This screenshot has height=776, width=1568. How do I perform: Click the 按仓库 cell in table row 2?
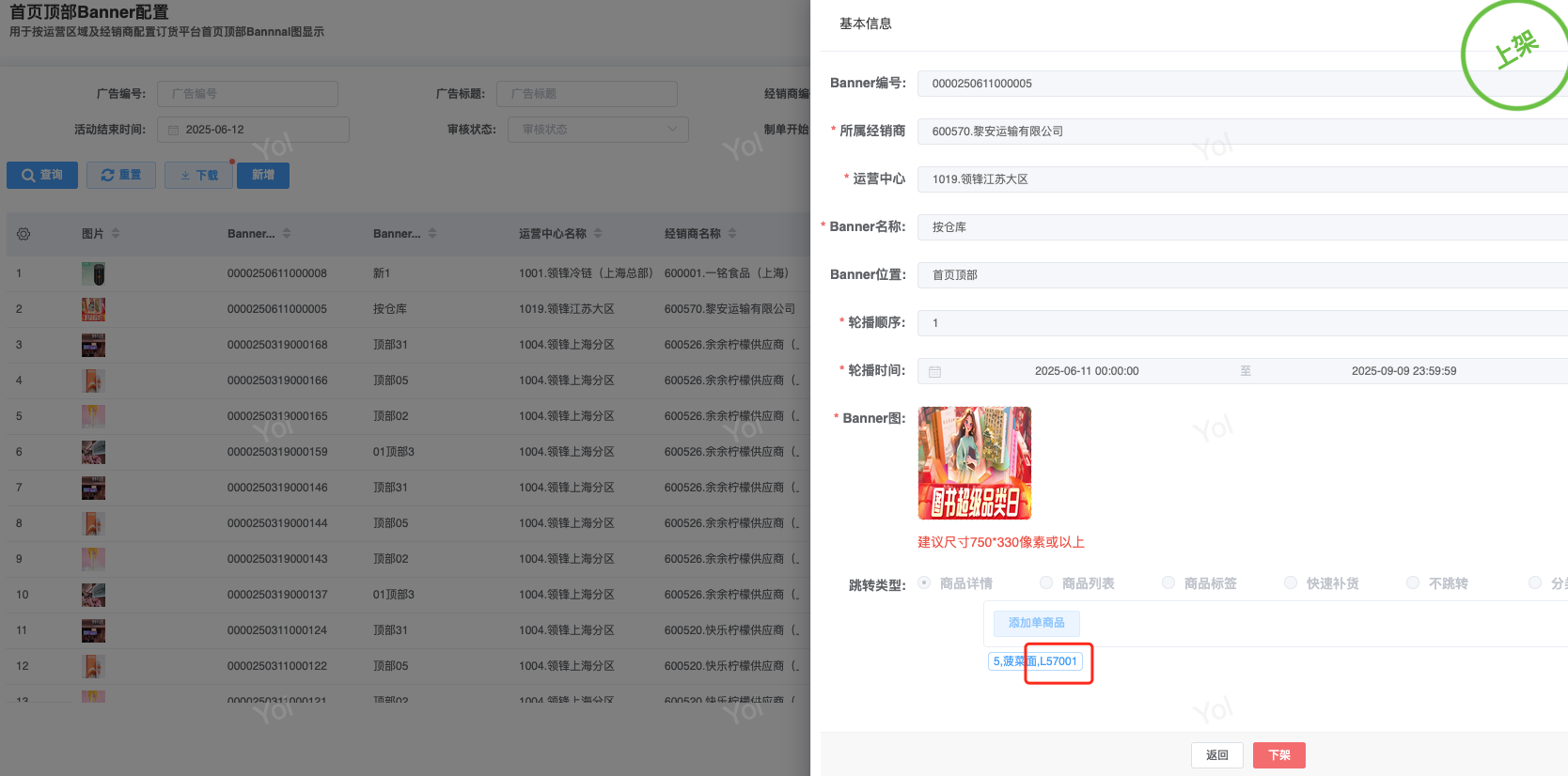point(390,309)
